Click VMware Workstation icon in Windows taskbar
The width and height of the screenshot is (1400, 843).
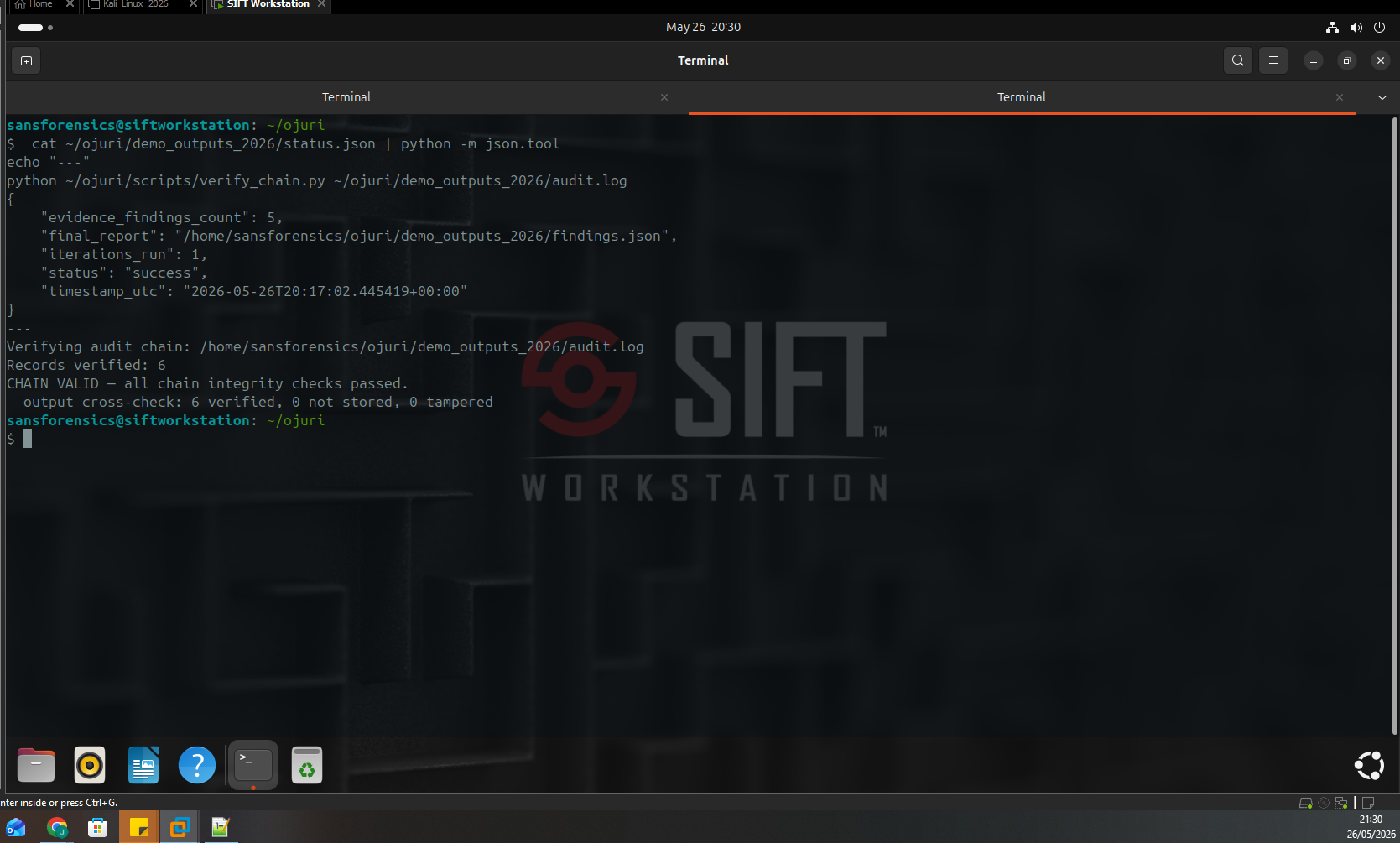click(180, 828)
